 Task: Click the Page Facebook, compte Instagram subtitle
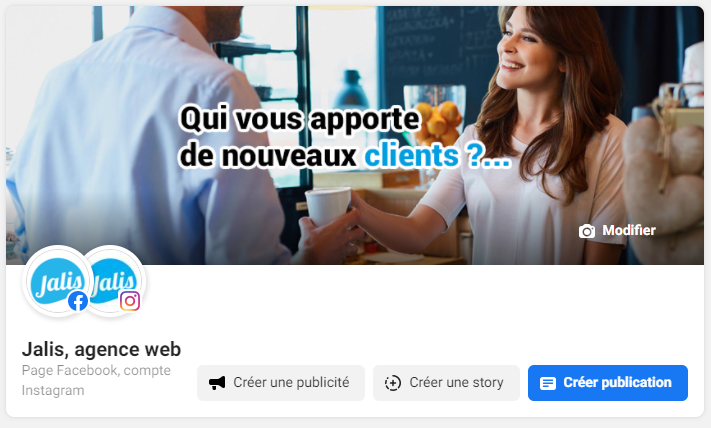click(96, 380)
